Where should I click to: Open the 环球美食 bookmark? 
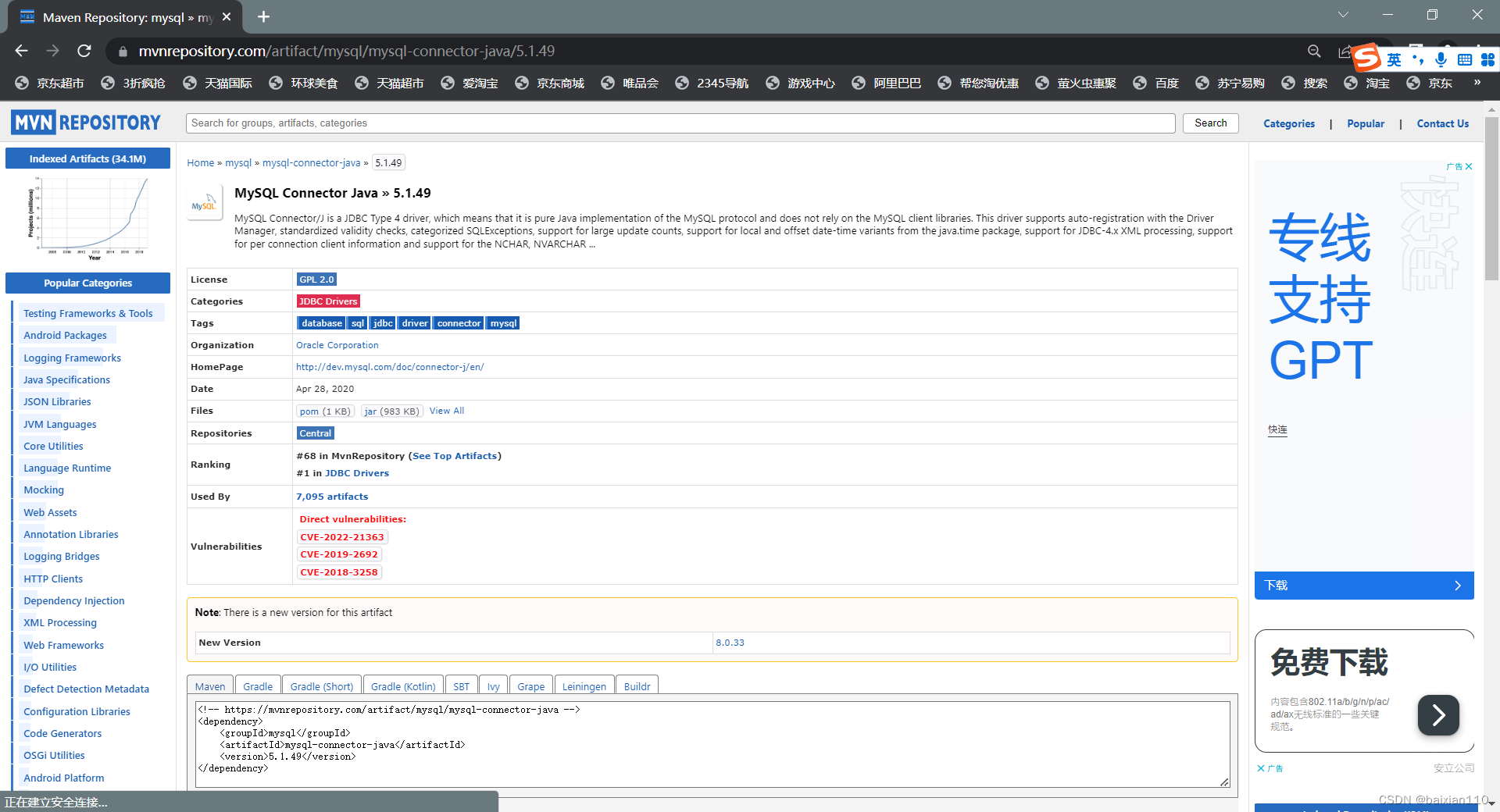[x=304, y=83]
